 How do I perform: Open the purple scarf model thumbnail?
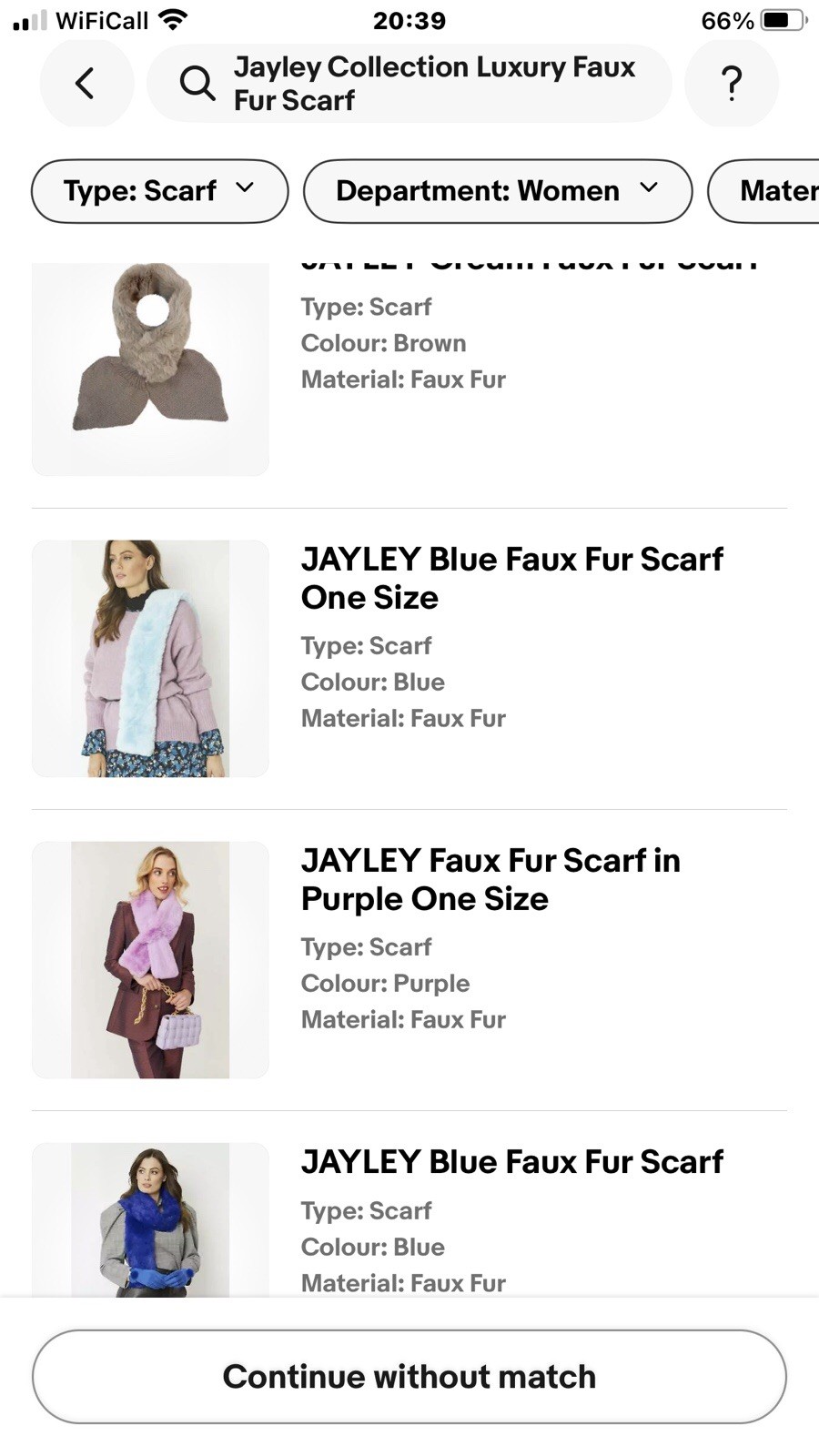(x=150, y=960)
